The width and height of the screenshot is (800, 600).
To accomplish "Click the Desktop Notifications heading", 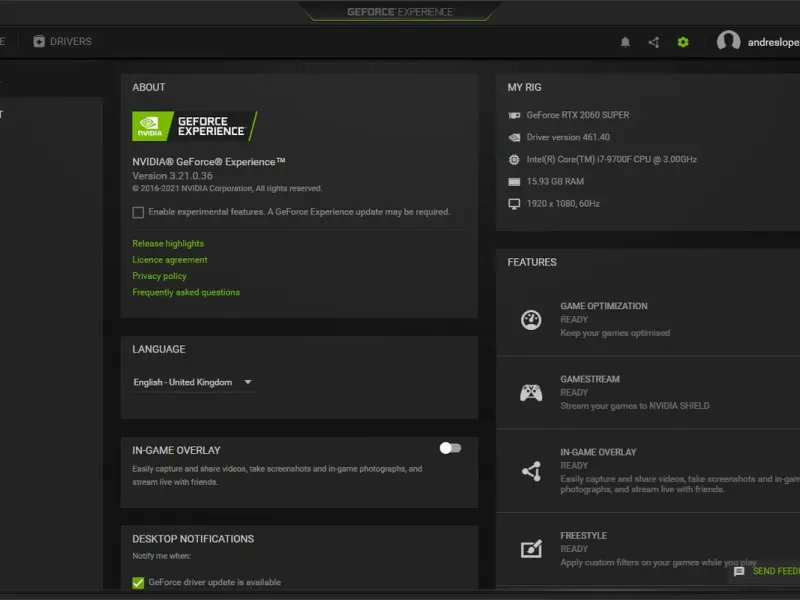I will pos(193,539).
